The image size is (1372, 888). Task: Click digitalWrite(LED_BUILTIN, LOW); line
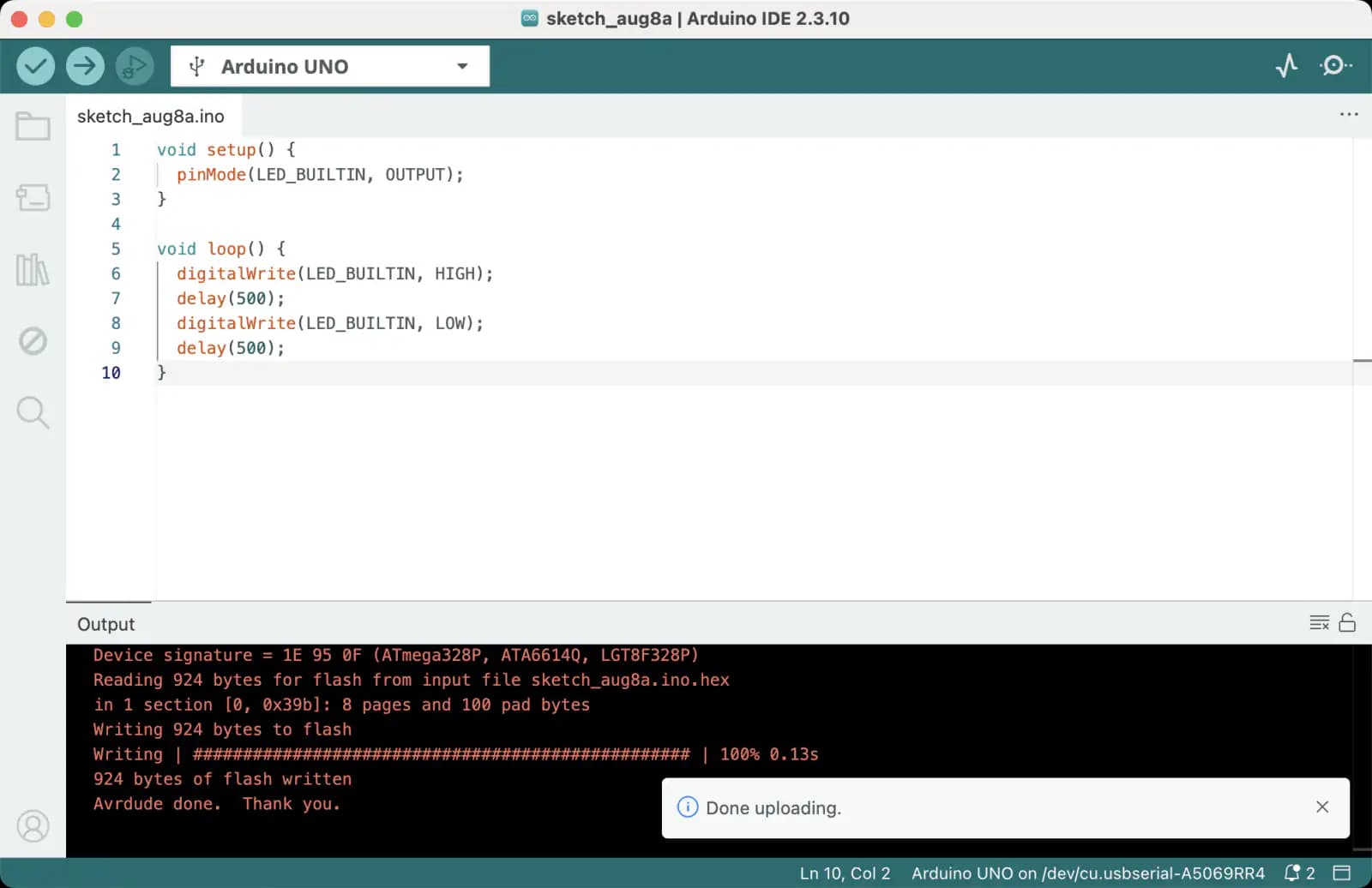[329, 324]
